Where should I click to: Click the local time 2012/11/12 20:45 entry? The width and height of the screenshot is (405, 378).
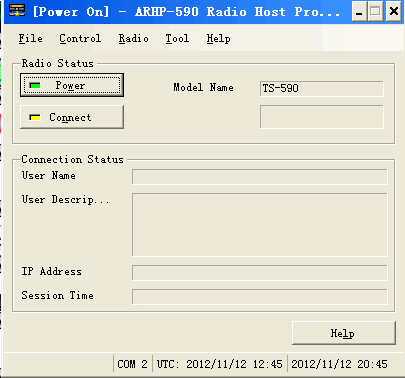click(339, 364)
